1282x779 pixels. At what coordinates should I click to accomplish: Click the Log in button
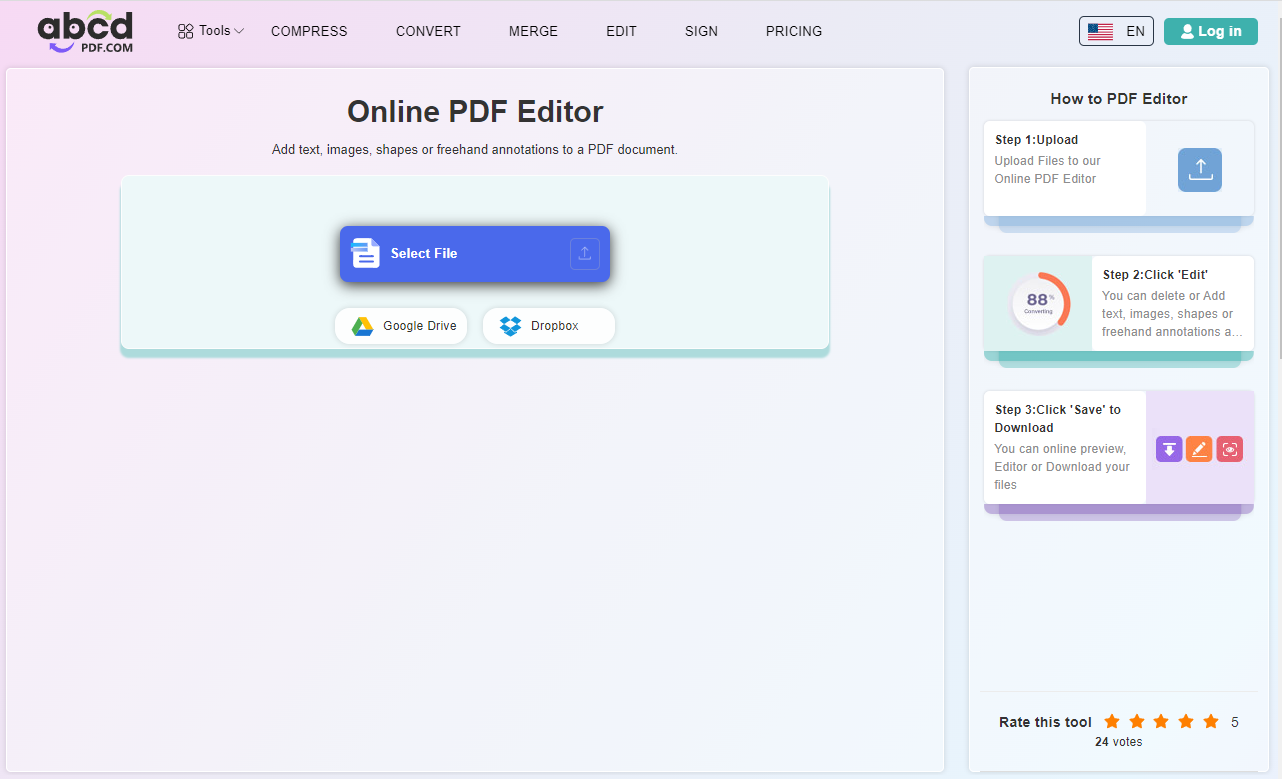tap(1211, 31)
